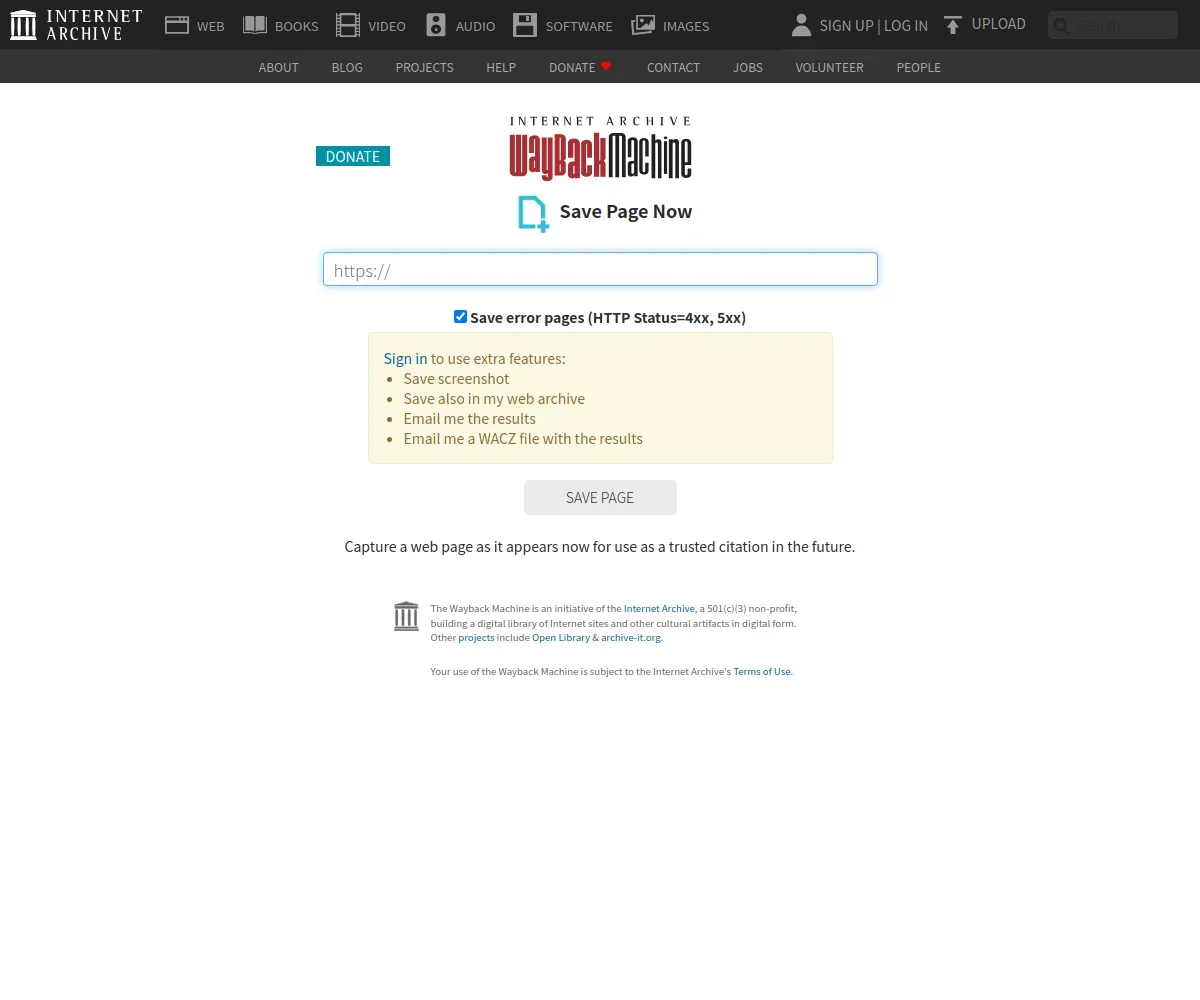Focus the top-right Search box
The width and height of the screenshot is (1200, 1000).
point(1113,25)
